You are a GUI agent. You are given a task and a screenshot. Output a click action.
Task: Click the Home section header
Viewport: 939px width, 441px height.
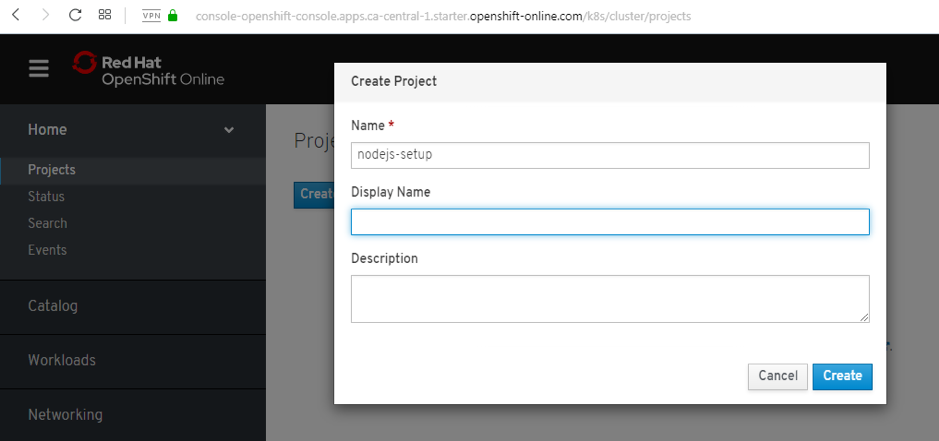click(47, 130)
